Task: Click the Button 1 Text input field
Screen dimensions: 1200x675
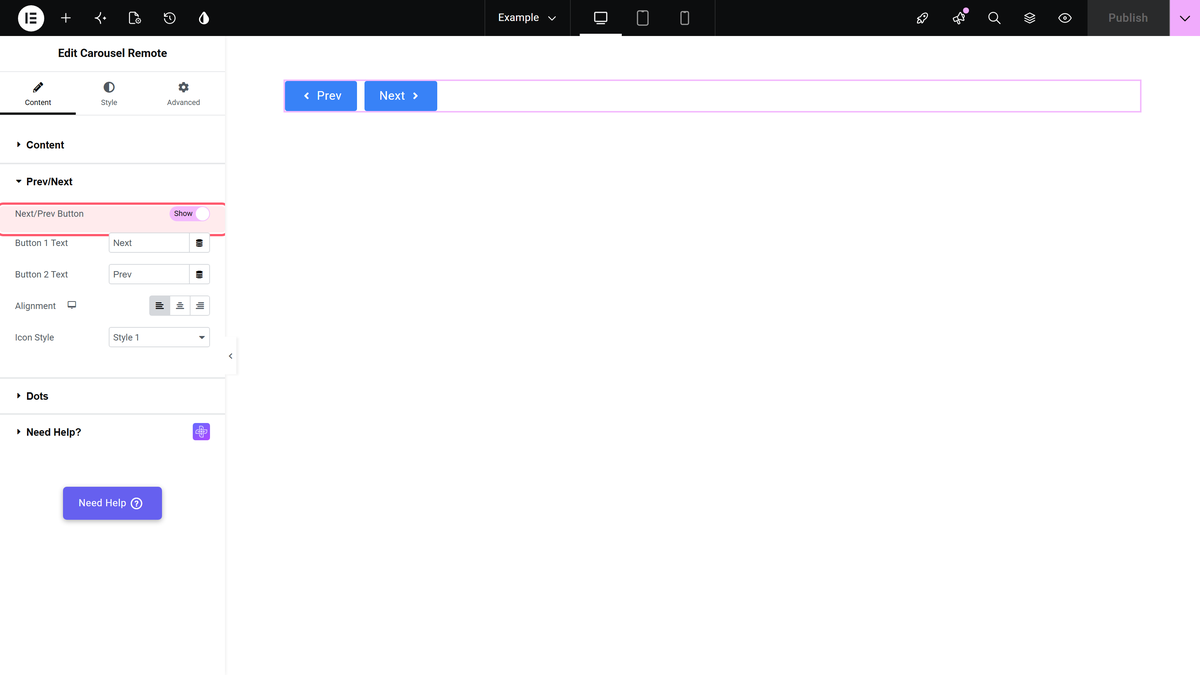Action: (x=149, y=243)
